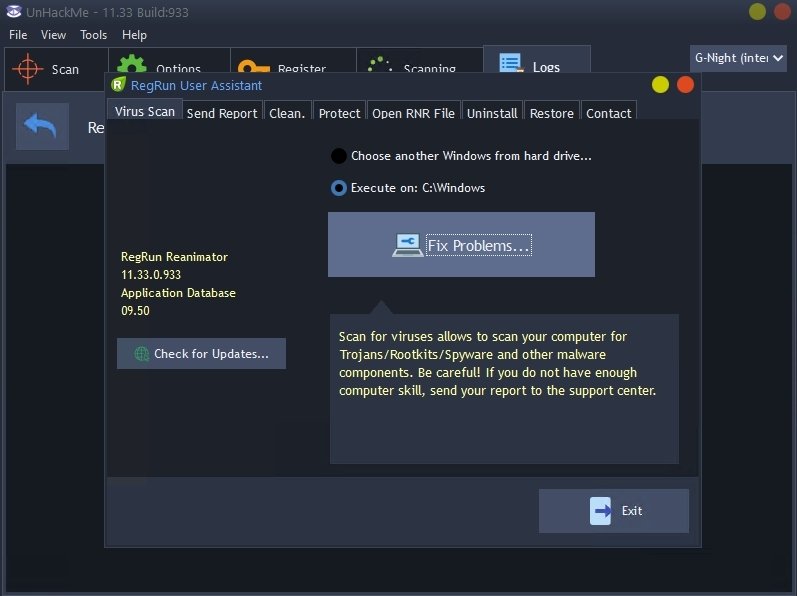Open the G-Night theme dropdown

point(738,58)
